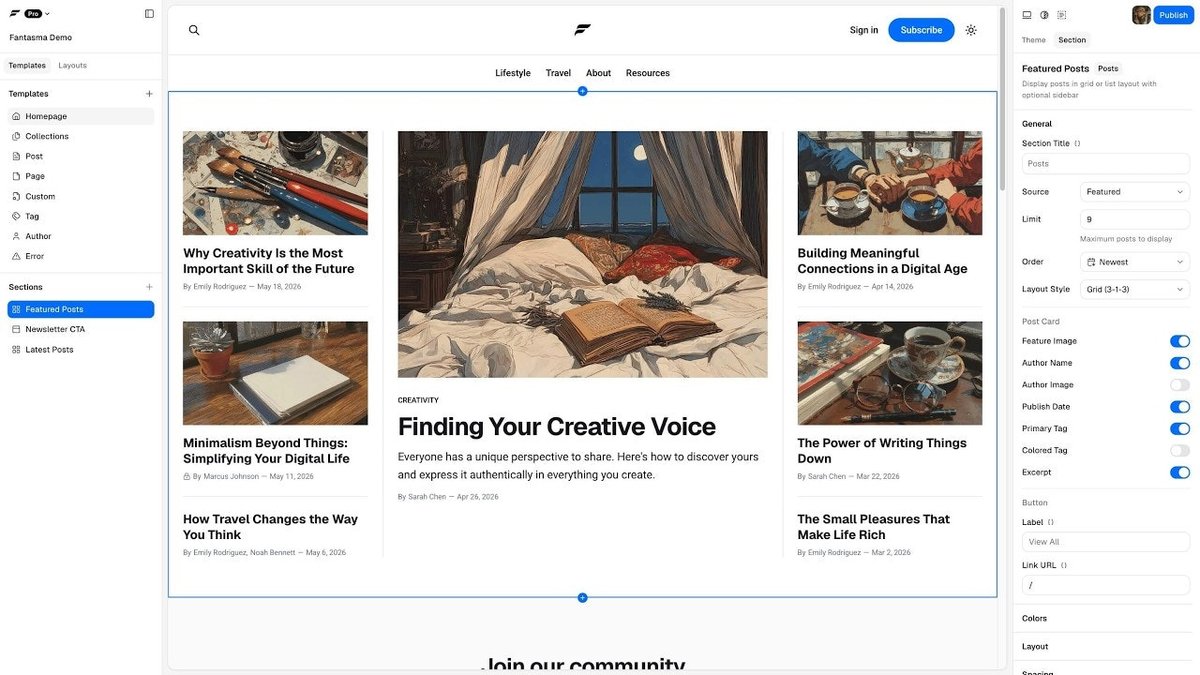This screenshot has width=1200, height=675.
Task: Select the Error template
Action: (81, 256)
